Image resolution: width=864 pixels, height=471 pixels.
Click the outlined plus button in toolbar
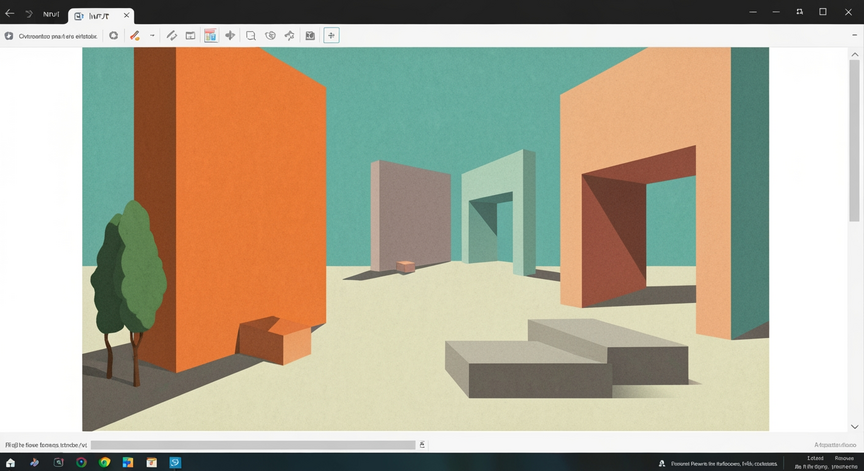point(331,36)
